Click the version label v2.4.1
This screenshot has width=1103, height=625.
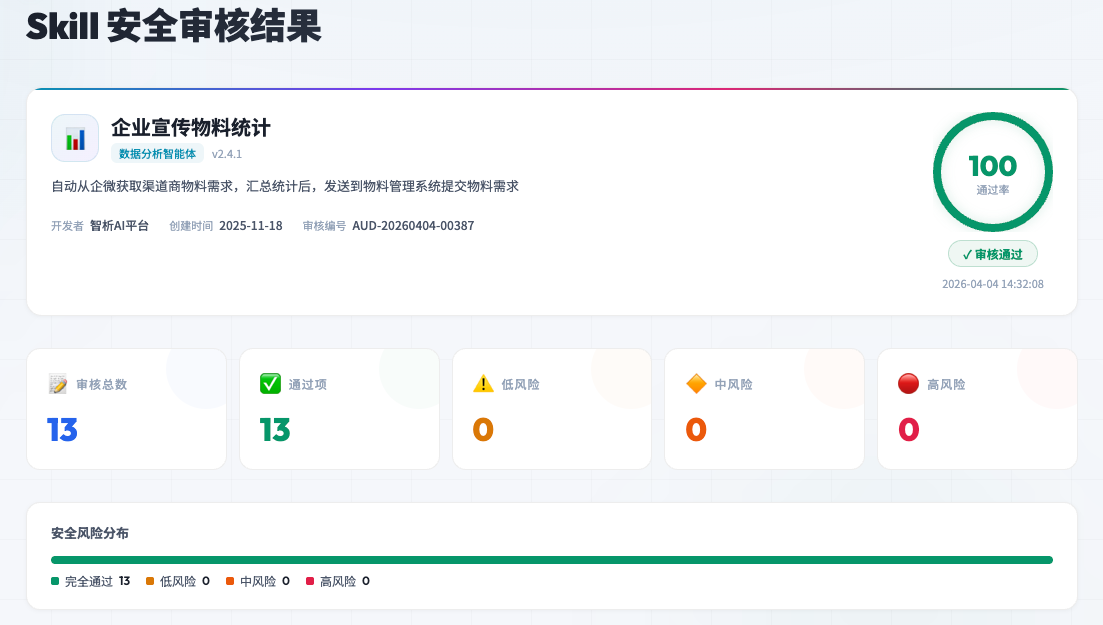point(227,154)
